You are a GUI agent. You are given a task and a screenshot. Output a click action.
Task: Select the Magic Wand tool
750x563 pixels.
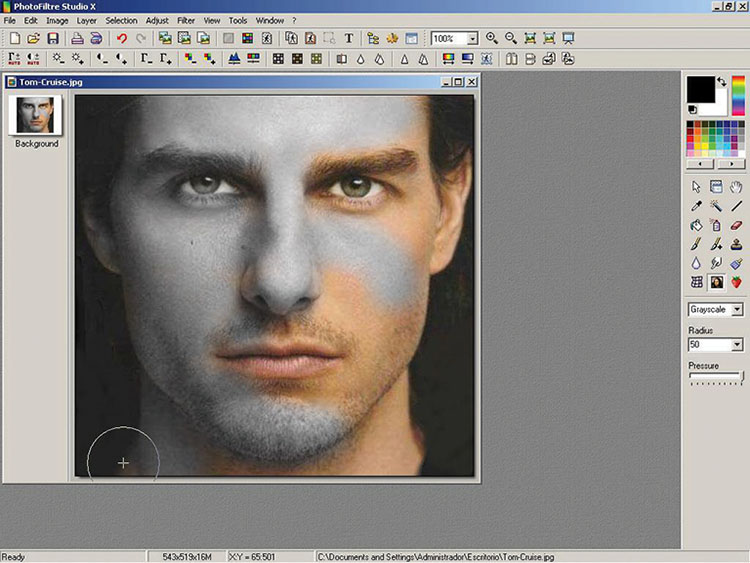[x=716, y=206]
